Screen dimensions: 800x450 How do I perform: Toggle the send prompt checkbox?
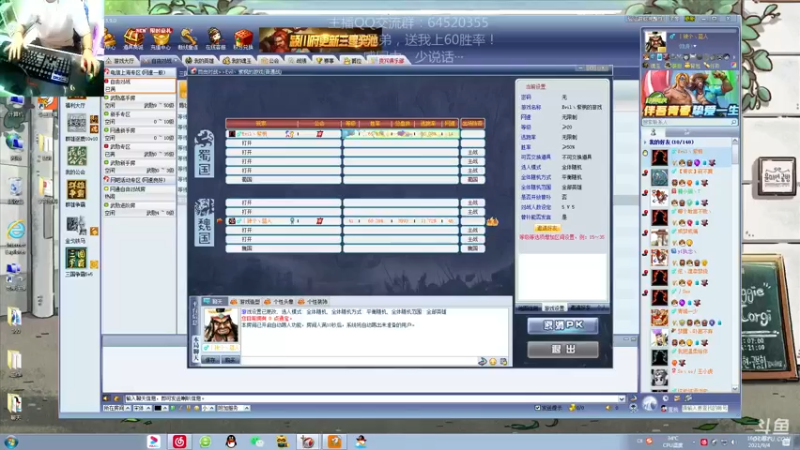537,408
